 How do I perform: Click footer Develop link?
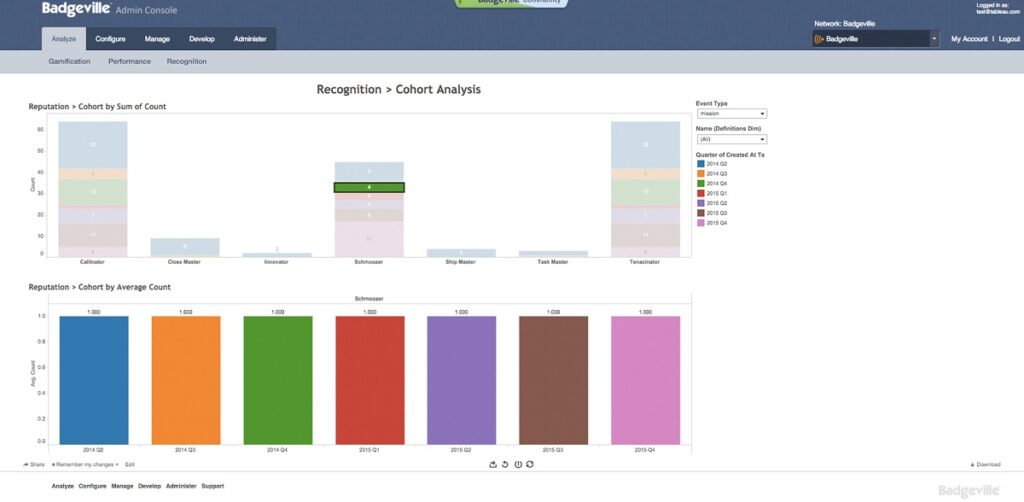pos(150,486)
